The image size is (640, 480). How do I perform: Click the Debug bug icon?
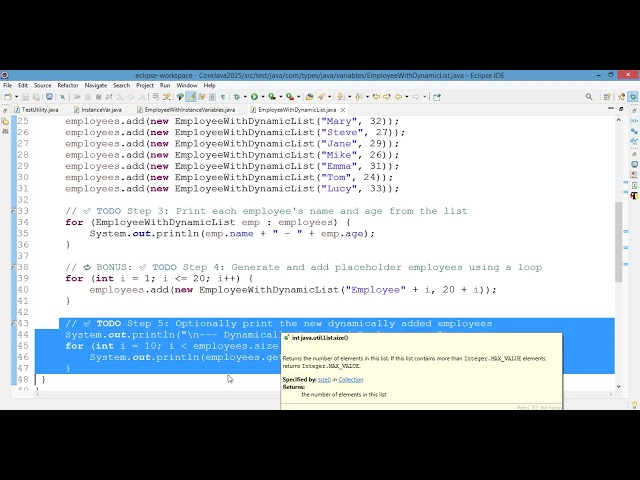click(x=236, y=97)
